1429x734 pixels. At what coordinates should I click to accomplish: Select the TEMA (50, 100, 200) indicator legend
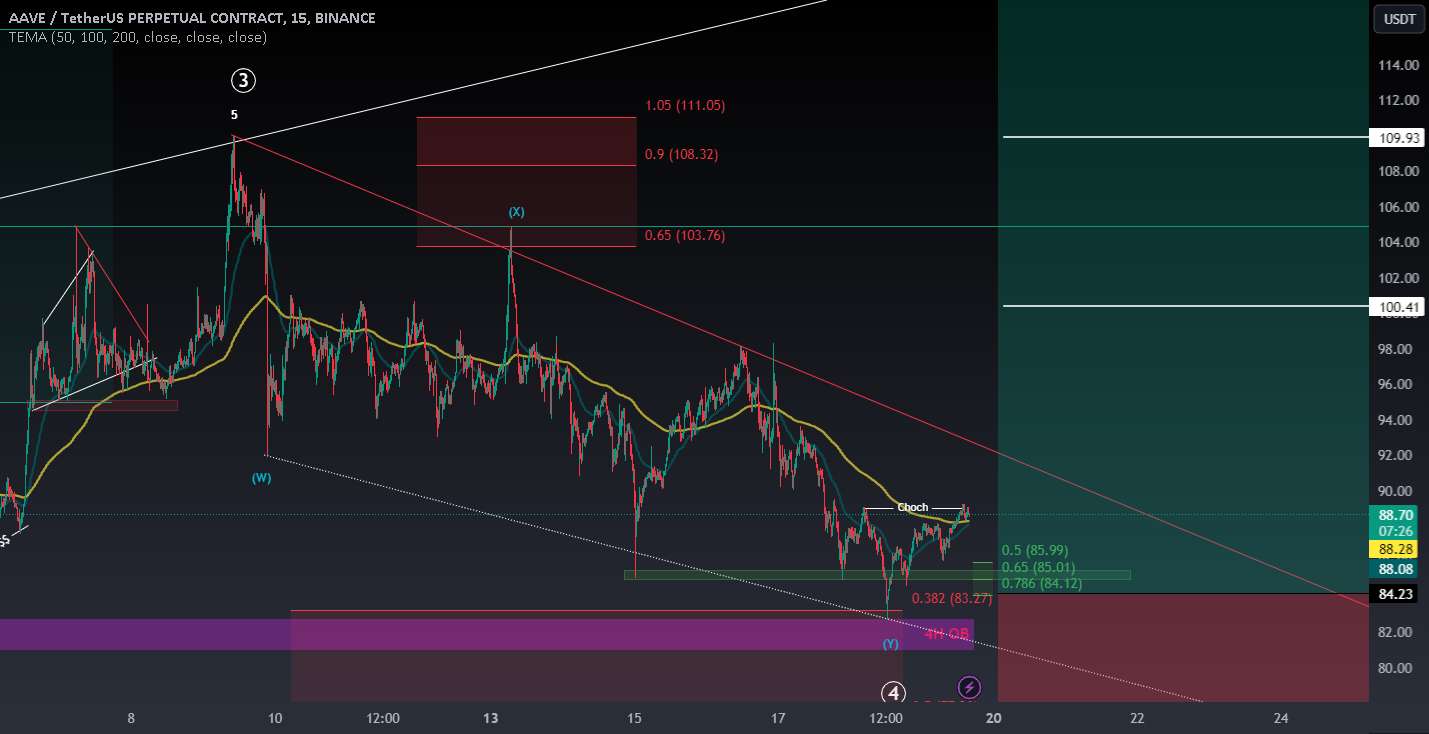[x=138, y=37]
